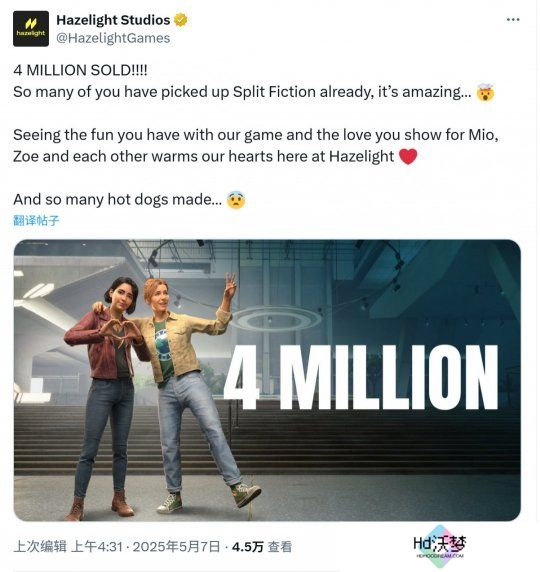540x572 pixels.
Task: Click the 2025年5月7日 post date
Action: click(177, 546)
